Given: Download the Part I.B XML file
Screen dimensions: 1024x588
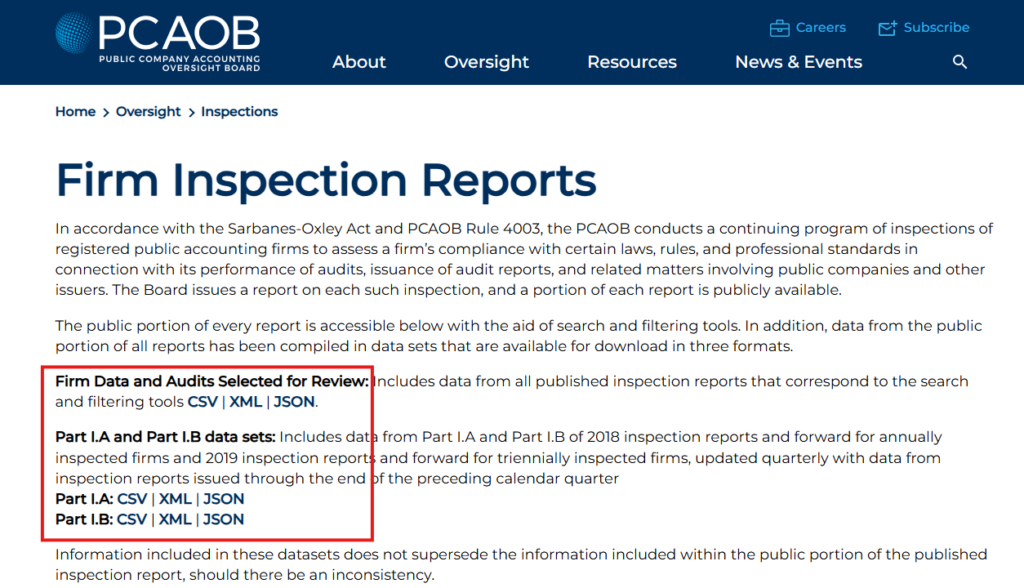Looking at the screenshot, I should pos(175,519).
